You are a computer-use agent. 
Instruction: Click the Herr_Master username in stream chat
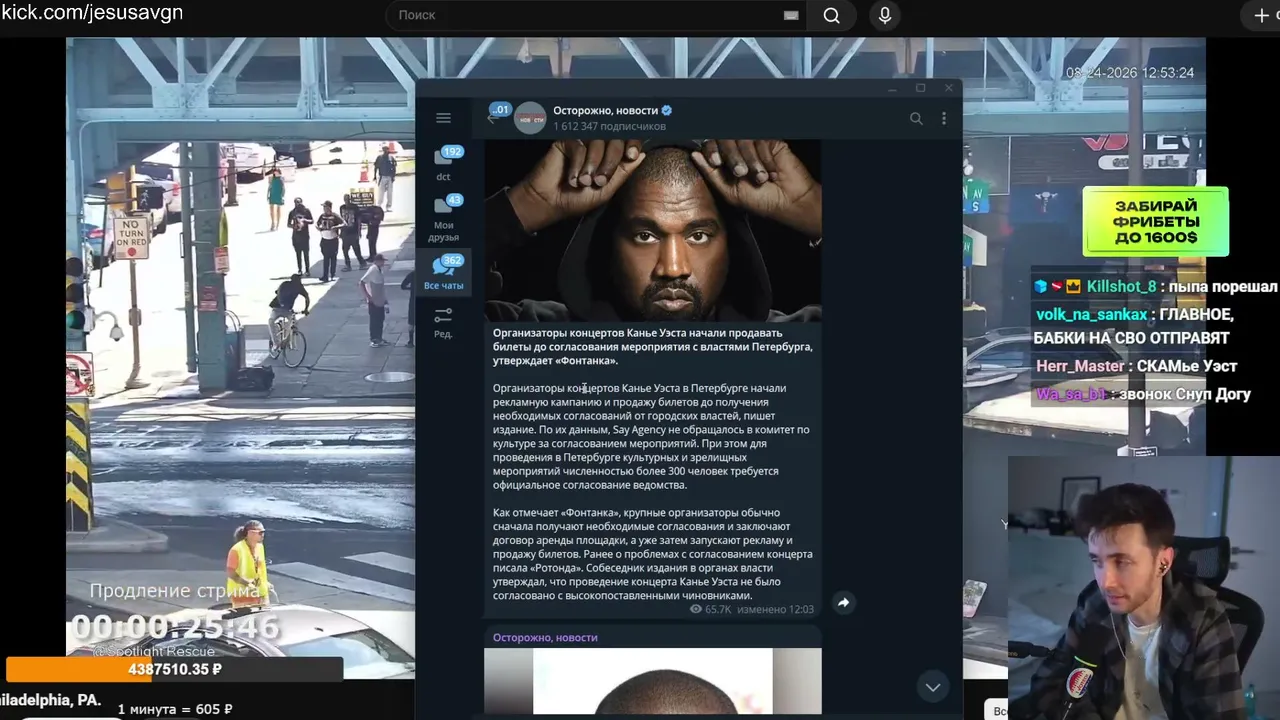[1080, 366]
